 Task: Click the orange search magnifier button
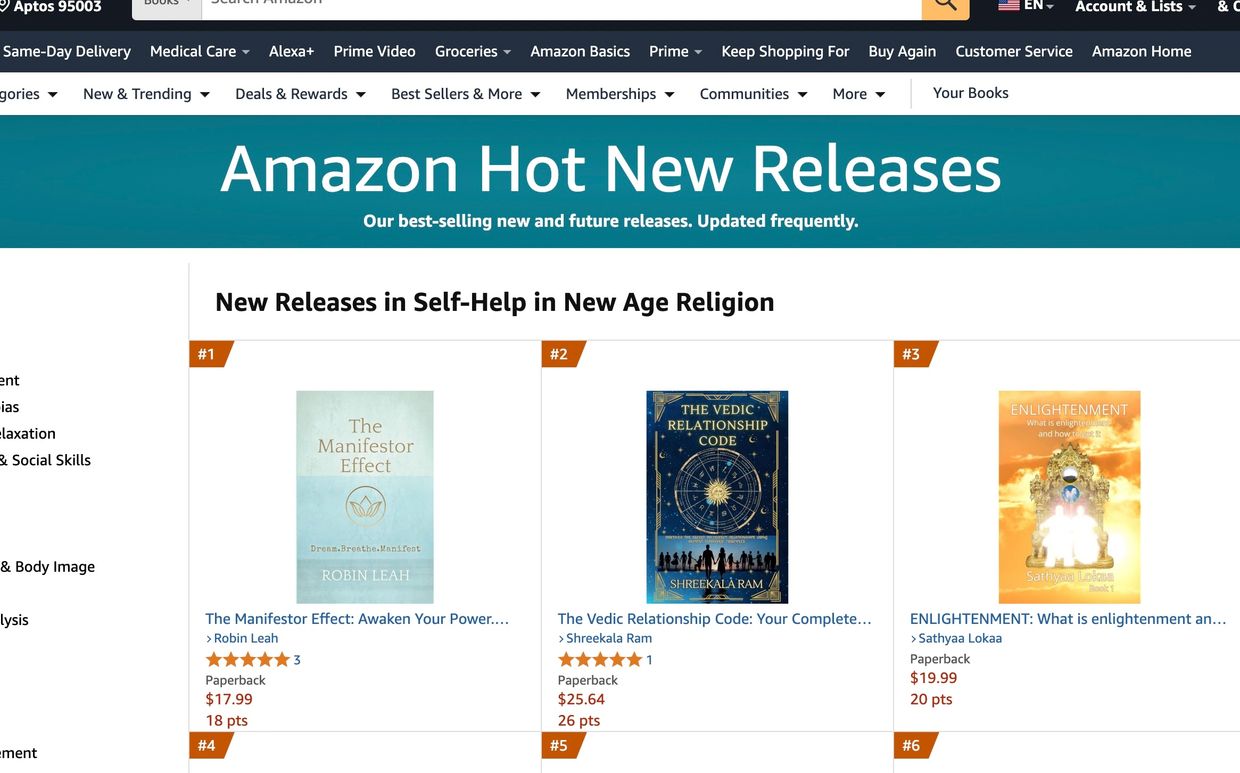(945, 5)
